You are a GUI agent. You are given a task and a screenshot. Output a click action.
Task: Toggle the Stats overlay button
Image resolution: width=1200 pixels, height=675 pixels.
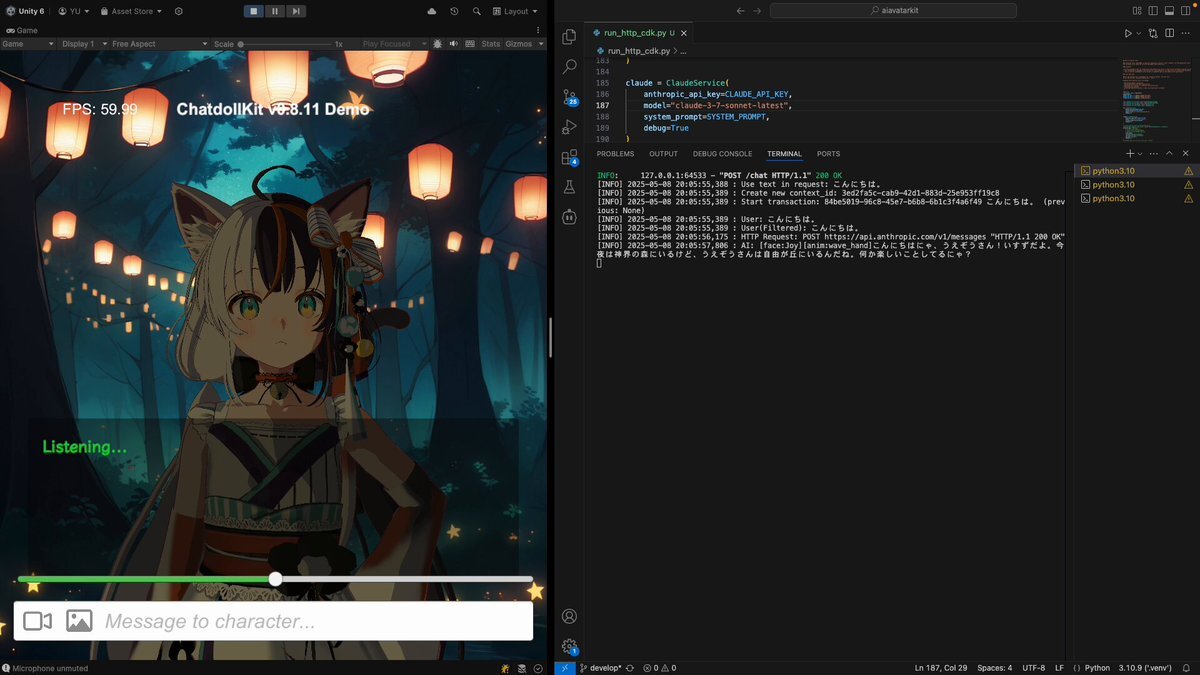point(490,44)
